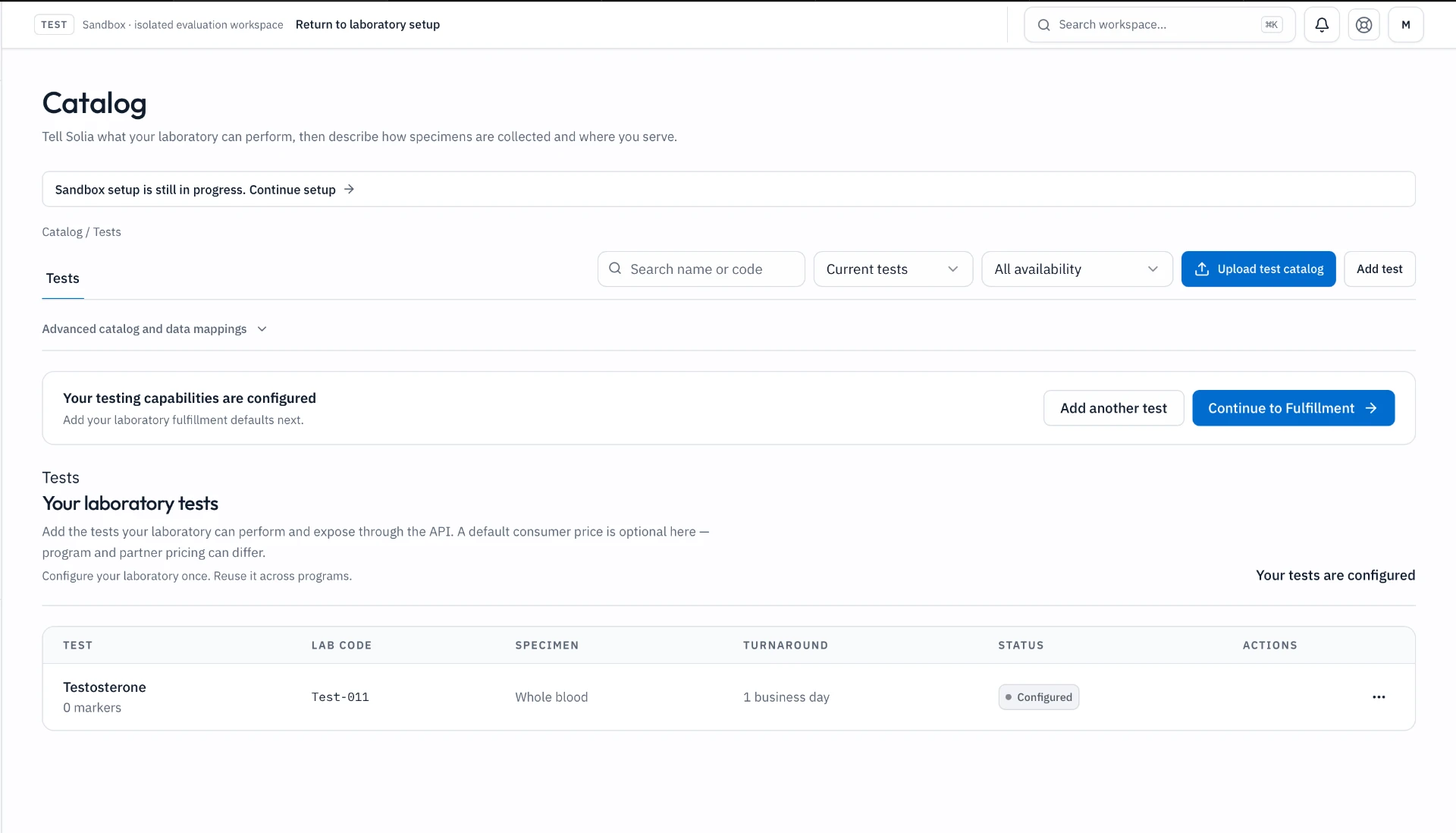This screenshot has width=1456, height=833.
Task: Click the ⌘K shortcut badge
Action: click(x=1272, y=25)
